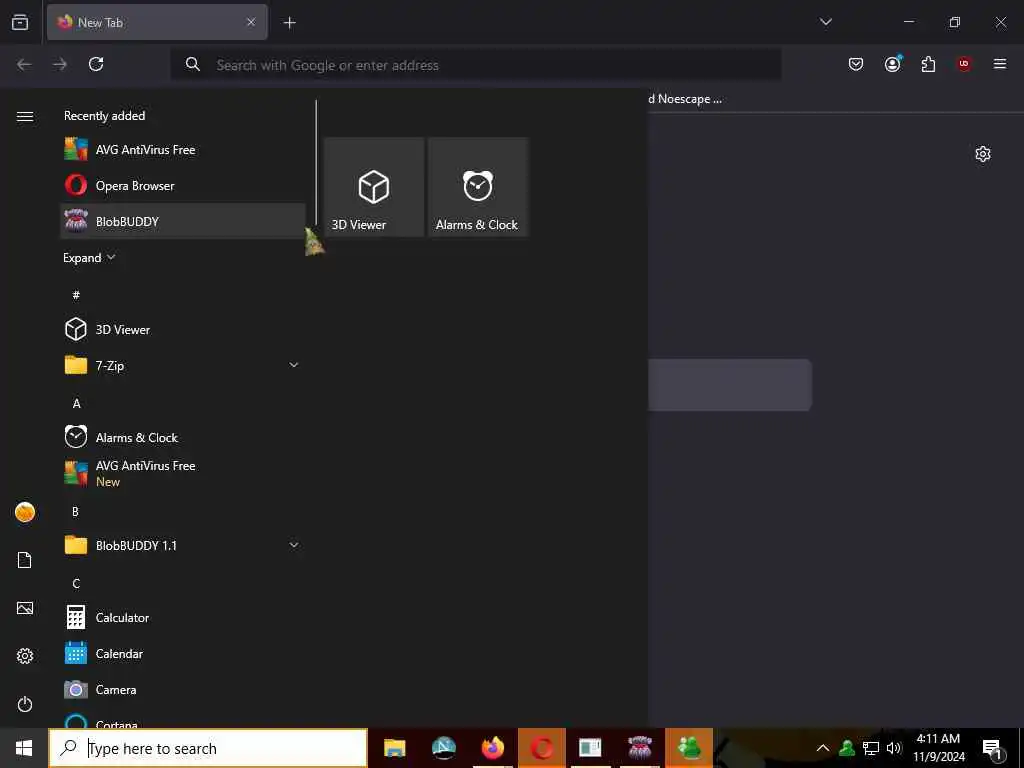The width and height of the screenshot is (1024, 768).
Task: Close the New Tab tab
Action: (x=251, y=22)
